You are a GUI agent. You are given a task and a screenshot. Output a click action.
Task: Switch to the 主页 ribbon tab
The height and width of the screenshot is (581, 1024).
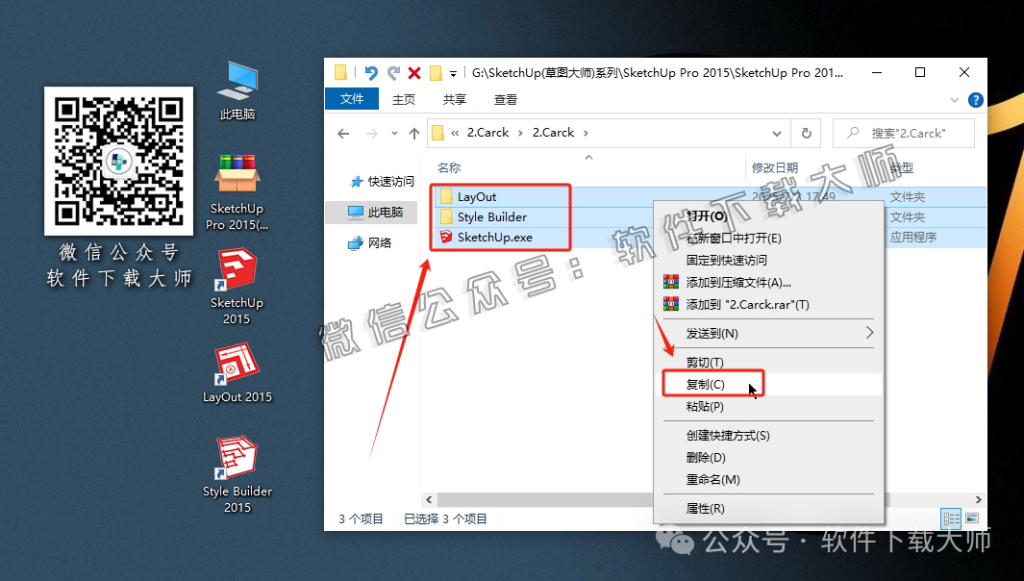404,99
